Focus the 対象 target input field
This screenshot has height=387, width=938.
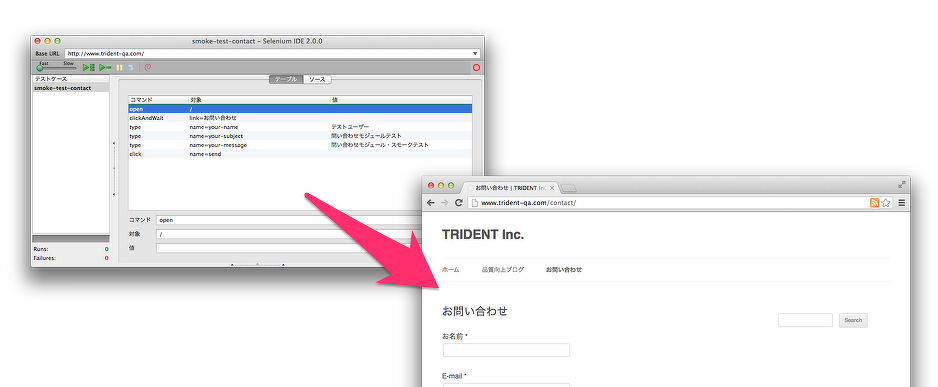(289, 234)
